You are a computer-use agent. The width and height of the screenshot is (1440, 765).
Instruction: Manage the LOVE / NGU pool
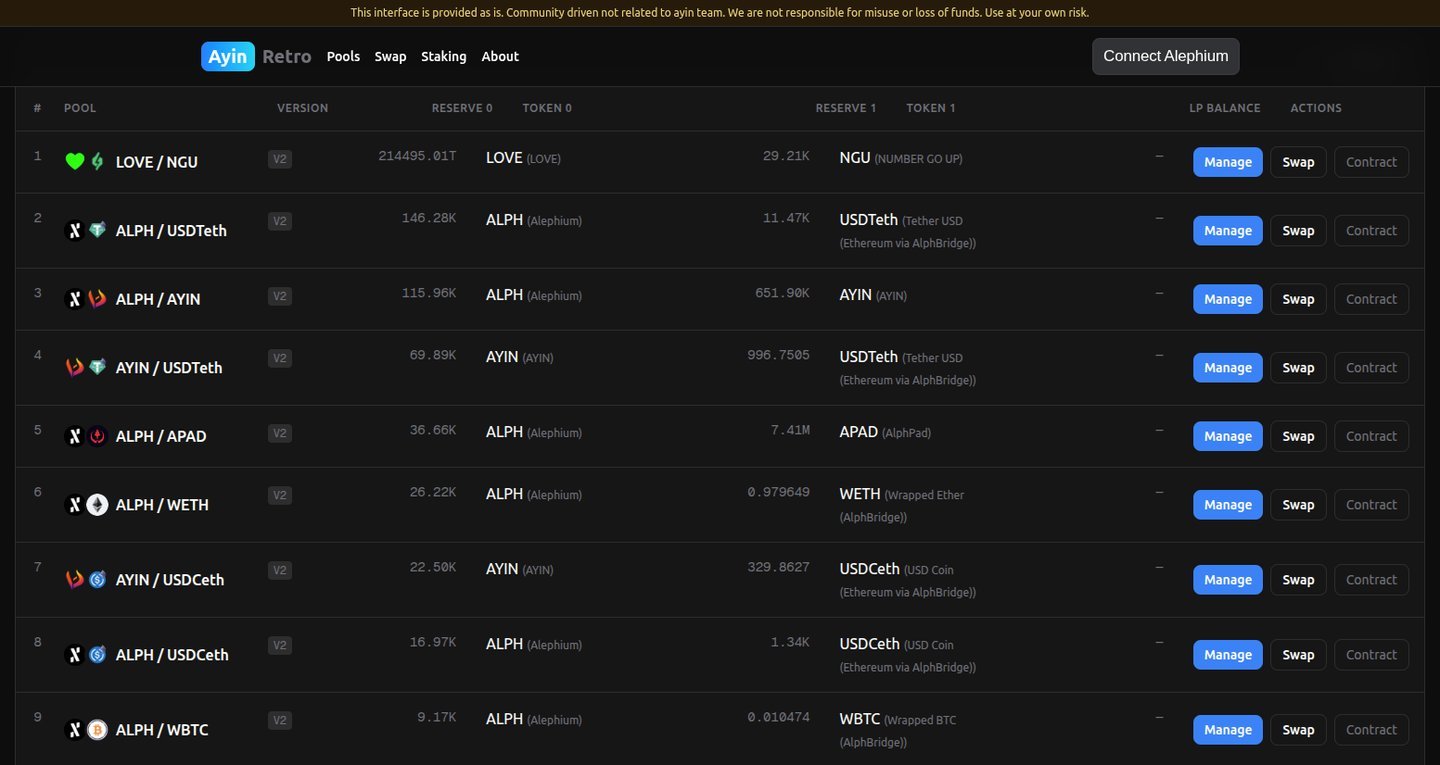pos(1228,162)
